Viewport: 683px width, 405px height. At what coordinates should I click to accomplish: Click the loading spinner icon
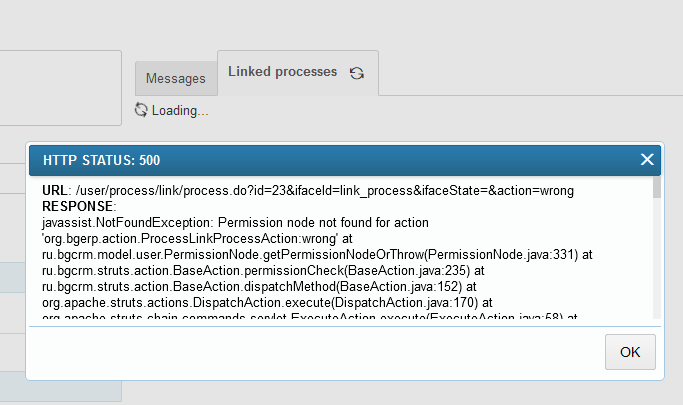[x=141, y=110]
